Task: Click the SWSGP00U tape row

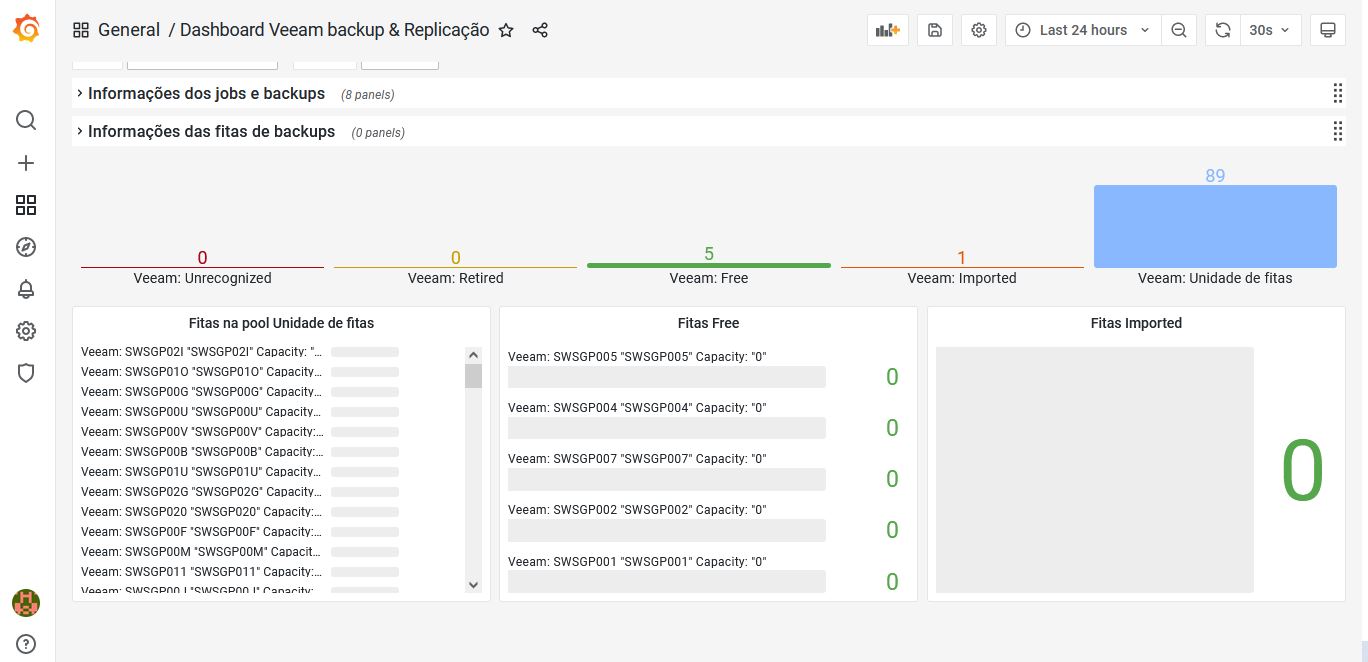Action: [240, 412]
